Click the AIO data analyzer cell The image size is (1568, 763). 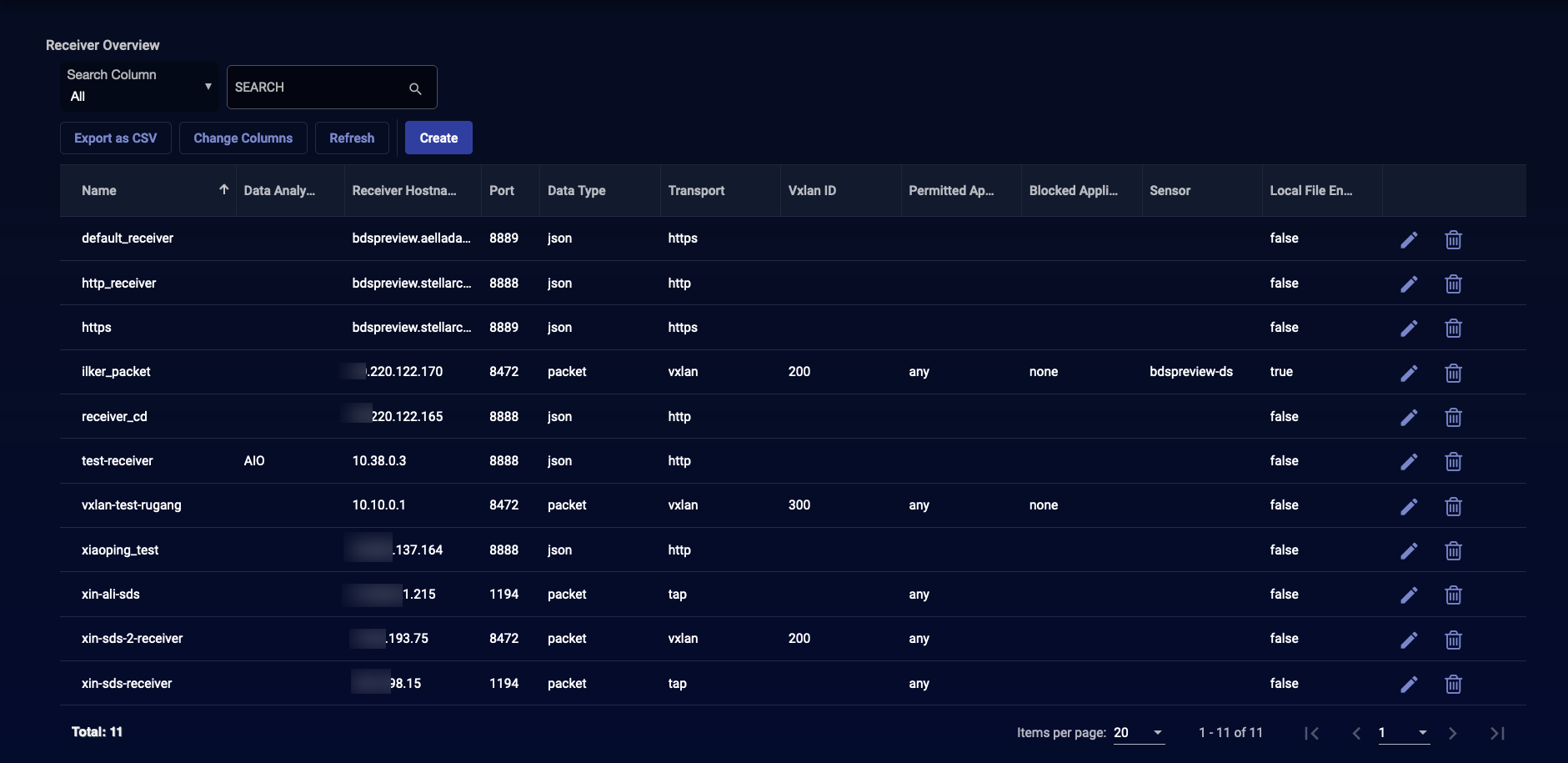[254, 461]
